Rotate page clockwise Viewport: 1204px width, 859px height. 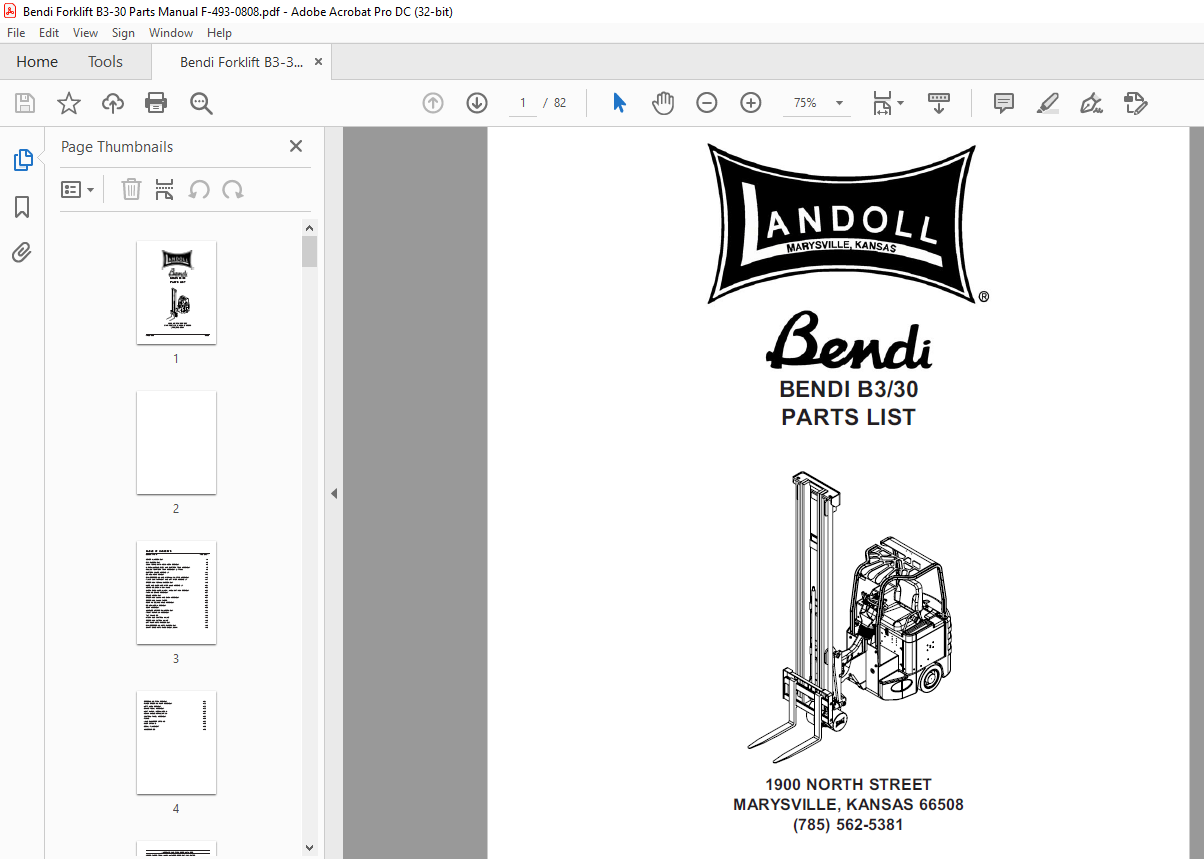[233, 189]
